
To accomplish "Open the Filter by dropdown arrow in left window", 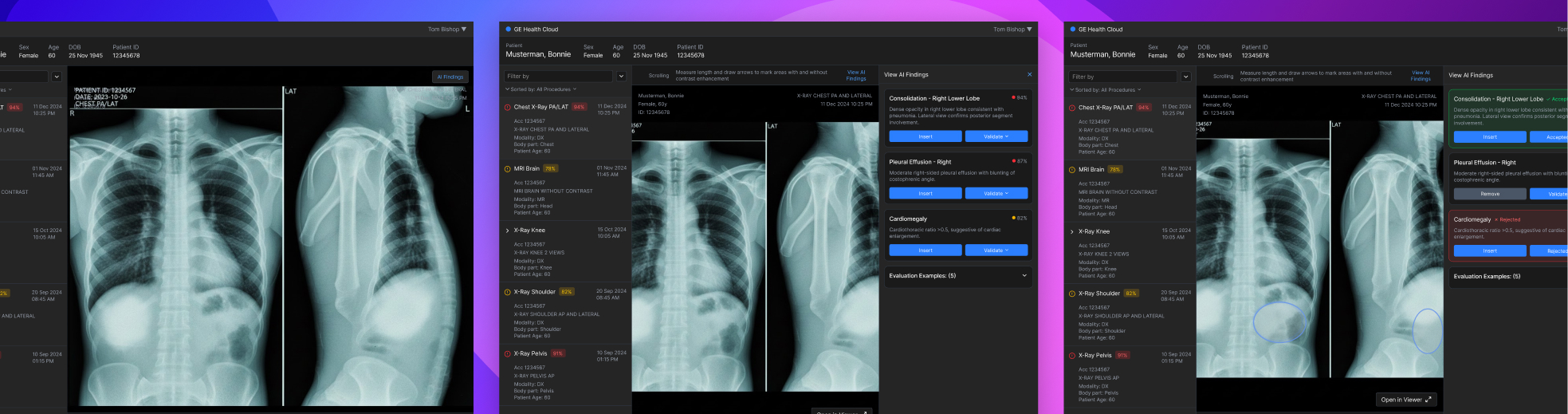I will [57, 77].
